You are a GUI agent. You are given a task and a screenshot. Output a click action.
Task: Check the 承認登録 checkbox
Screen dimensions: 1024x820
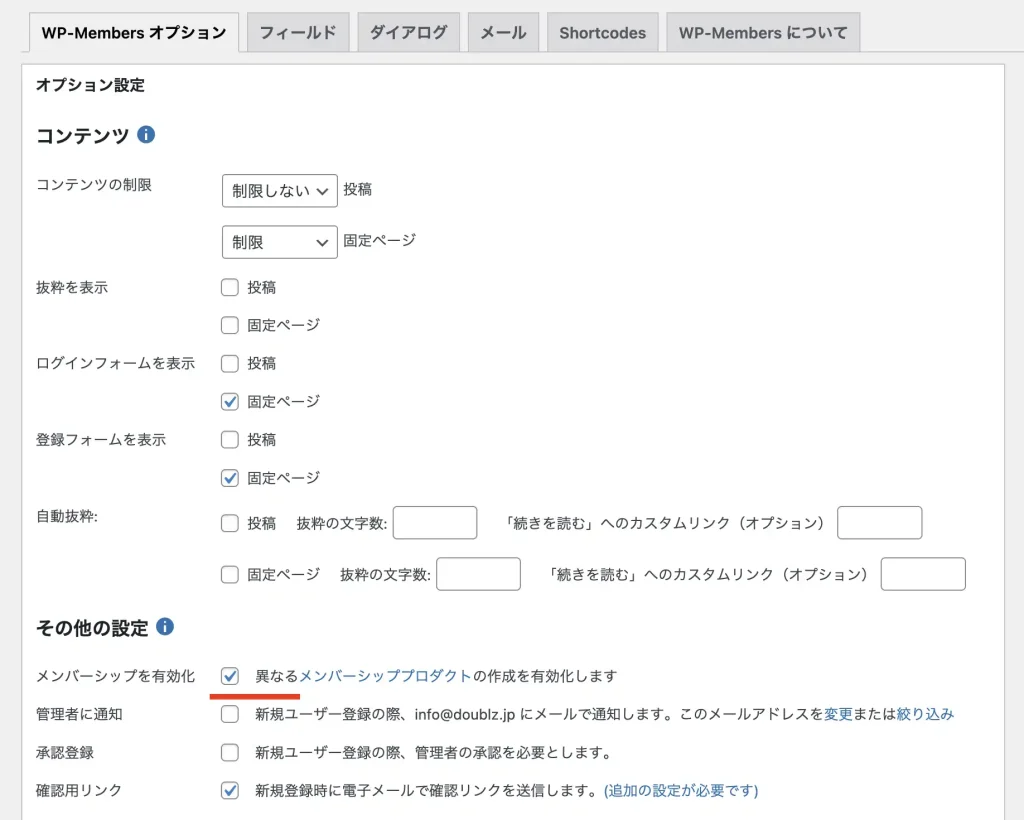(230, 752)
